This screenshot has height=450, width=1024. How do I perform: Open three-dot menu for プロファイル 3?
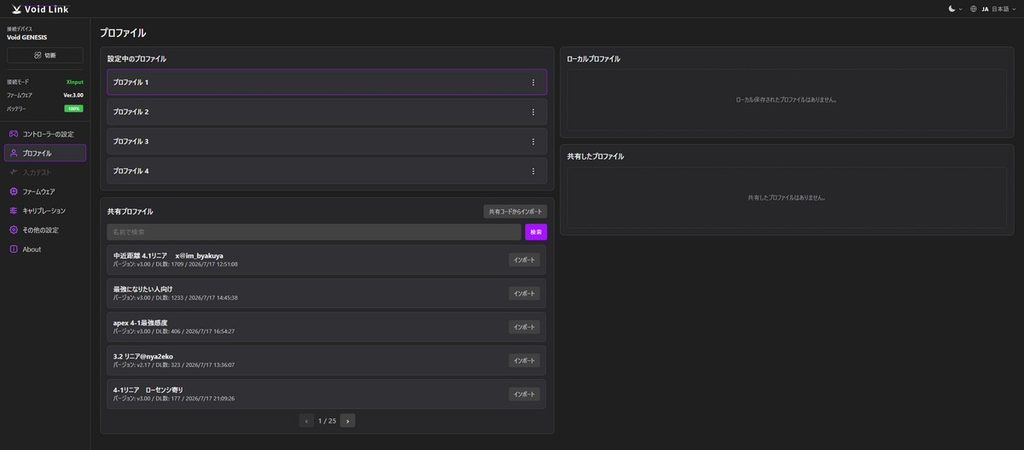tap(533, 141)
